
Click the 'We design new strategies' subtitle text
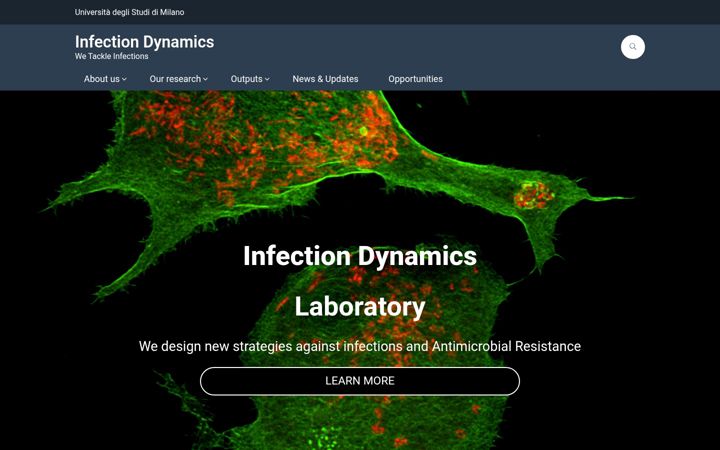pos(360,346)
